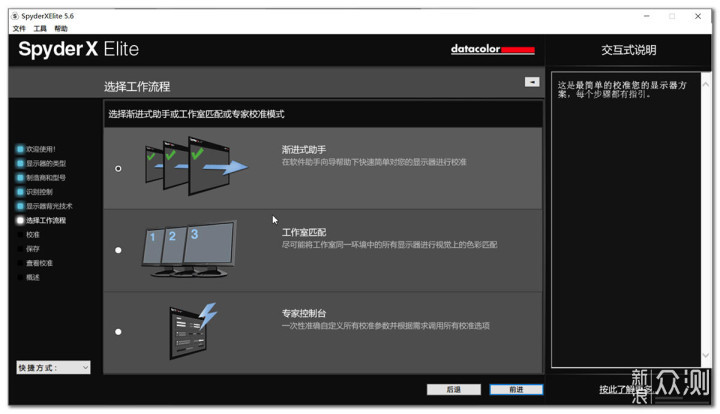Click the expert console lightning icon

pyautogui.click(x=193, y=331)
